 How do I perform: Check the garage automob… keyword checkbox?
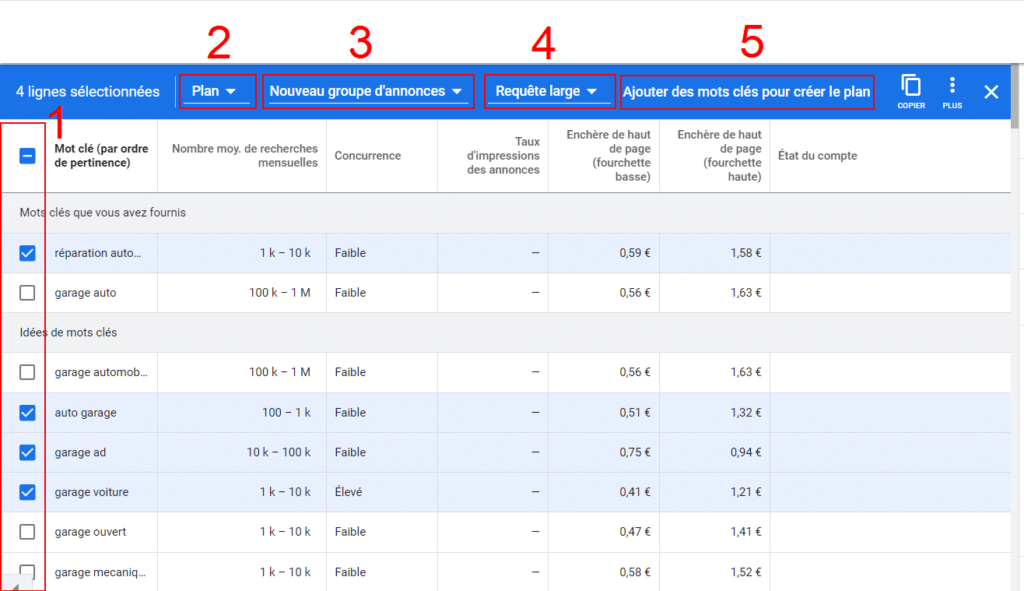pos(28,372)
